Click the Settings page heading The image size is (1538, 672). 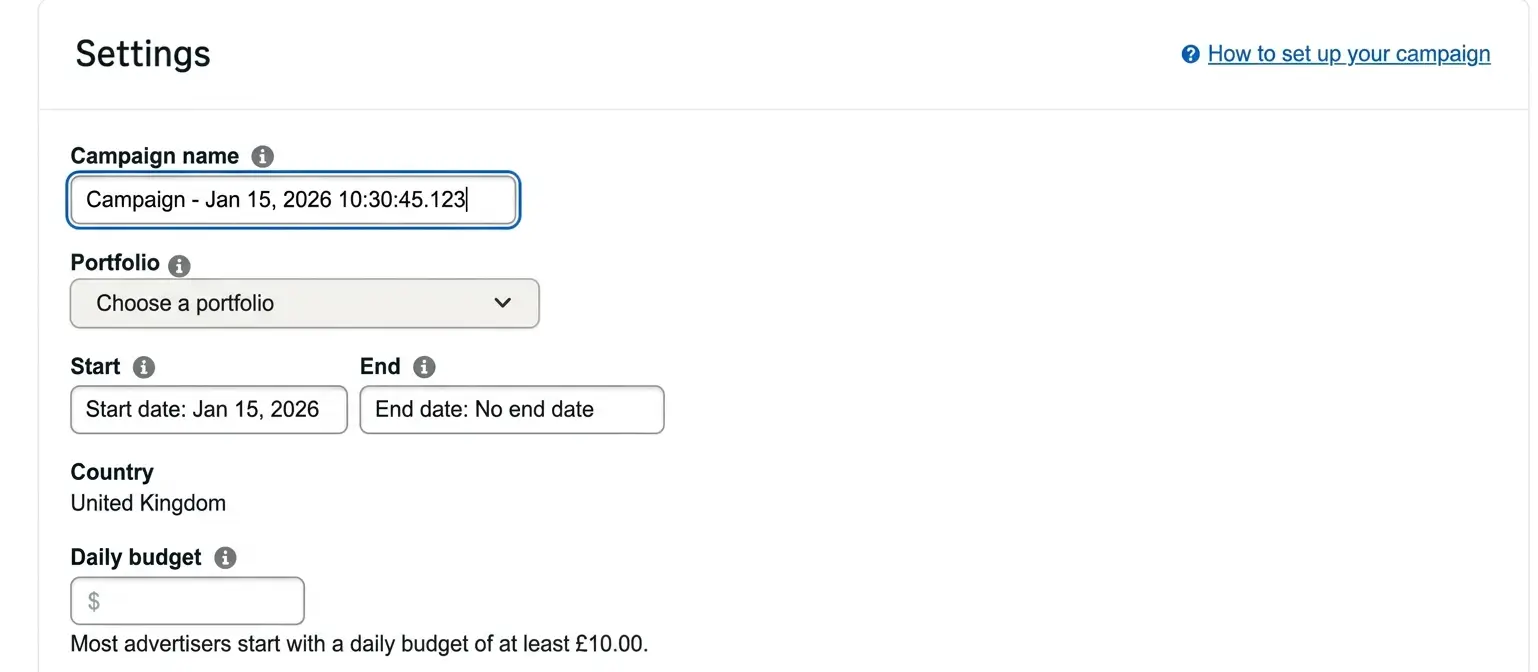(x=142, y=54)
